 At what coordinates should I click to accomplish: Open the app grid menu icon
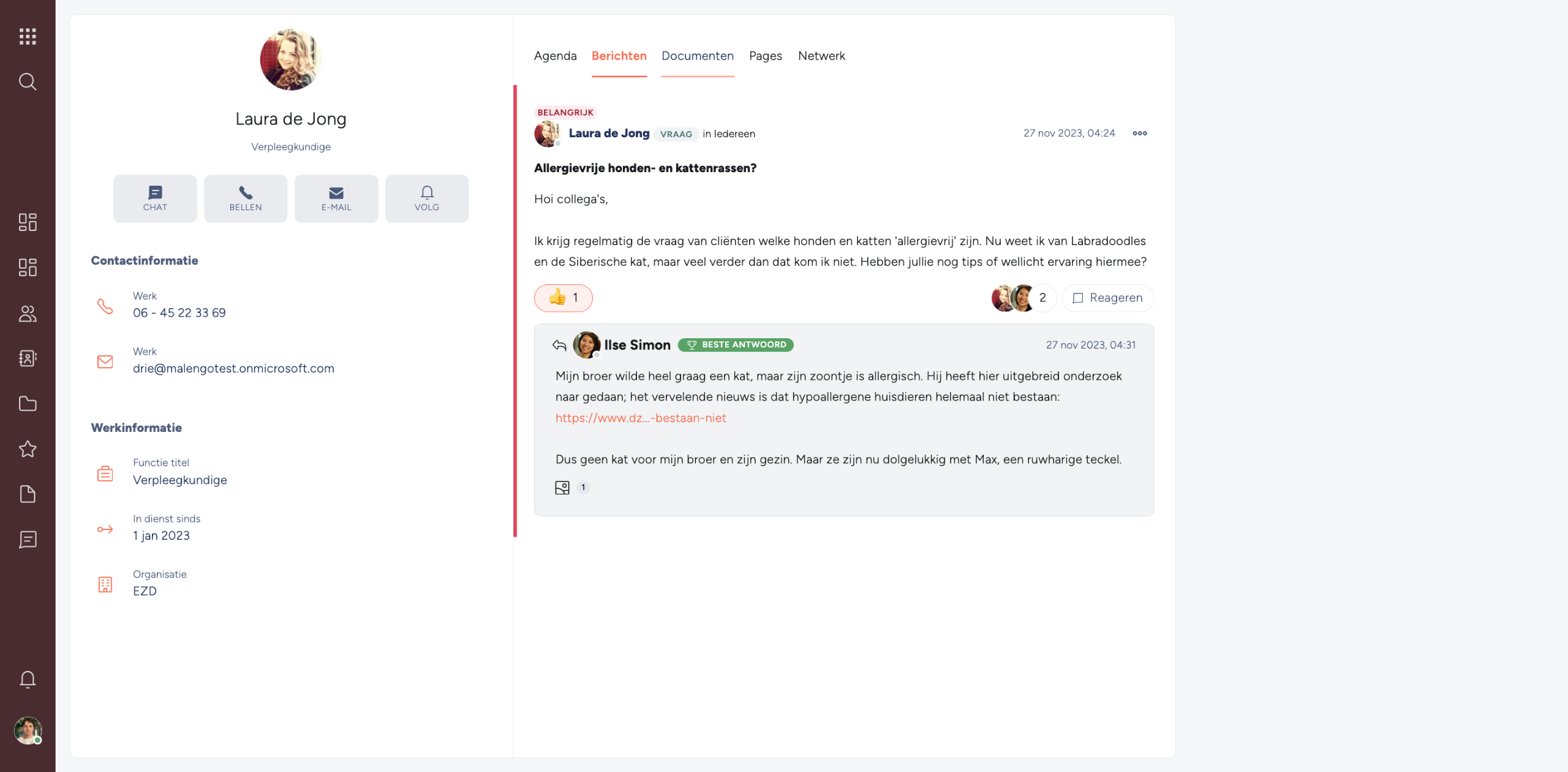coord(28,36)
